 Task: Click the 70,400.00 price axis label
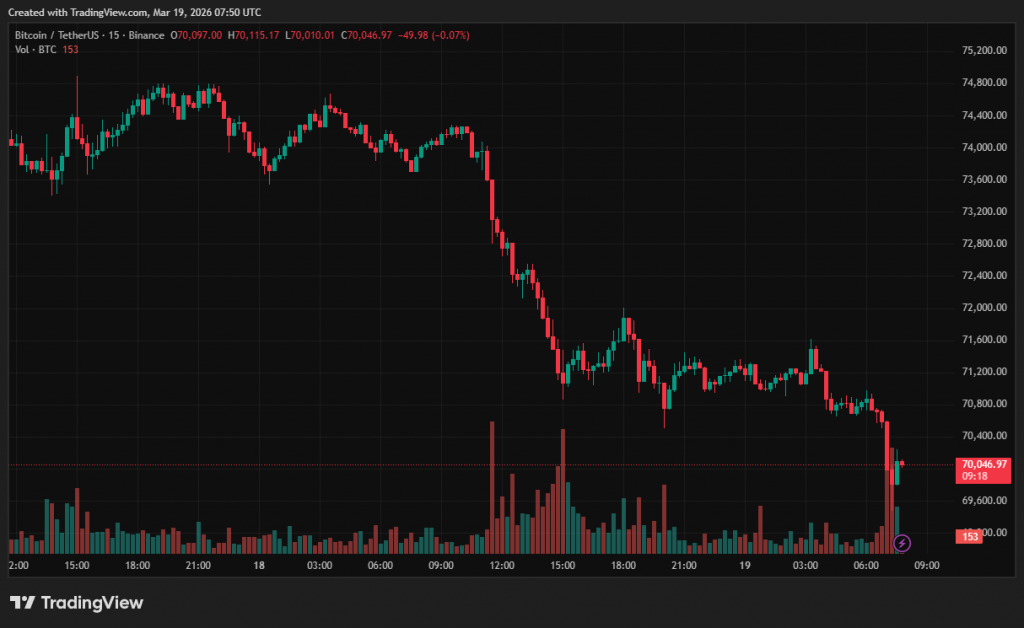[x=982, y=436]
